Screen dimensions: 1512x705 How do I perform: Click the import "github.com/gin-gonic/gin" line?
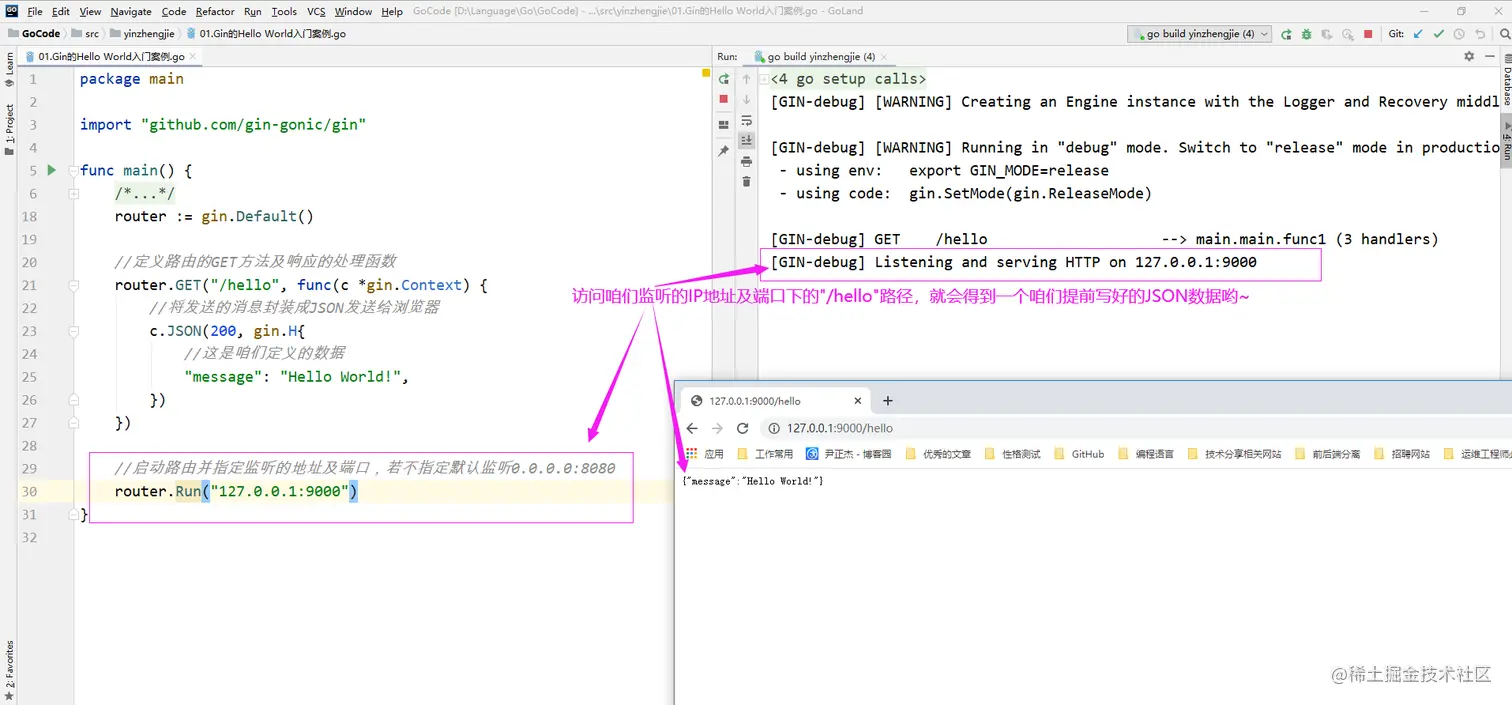pyautogui.click(x=223, y=124)
